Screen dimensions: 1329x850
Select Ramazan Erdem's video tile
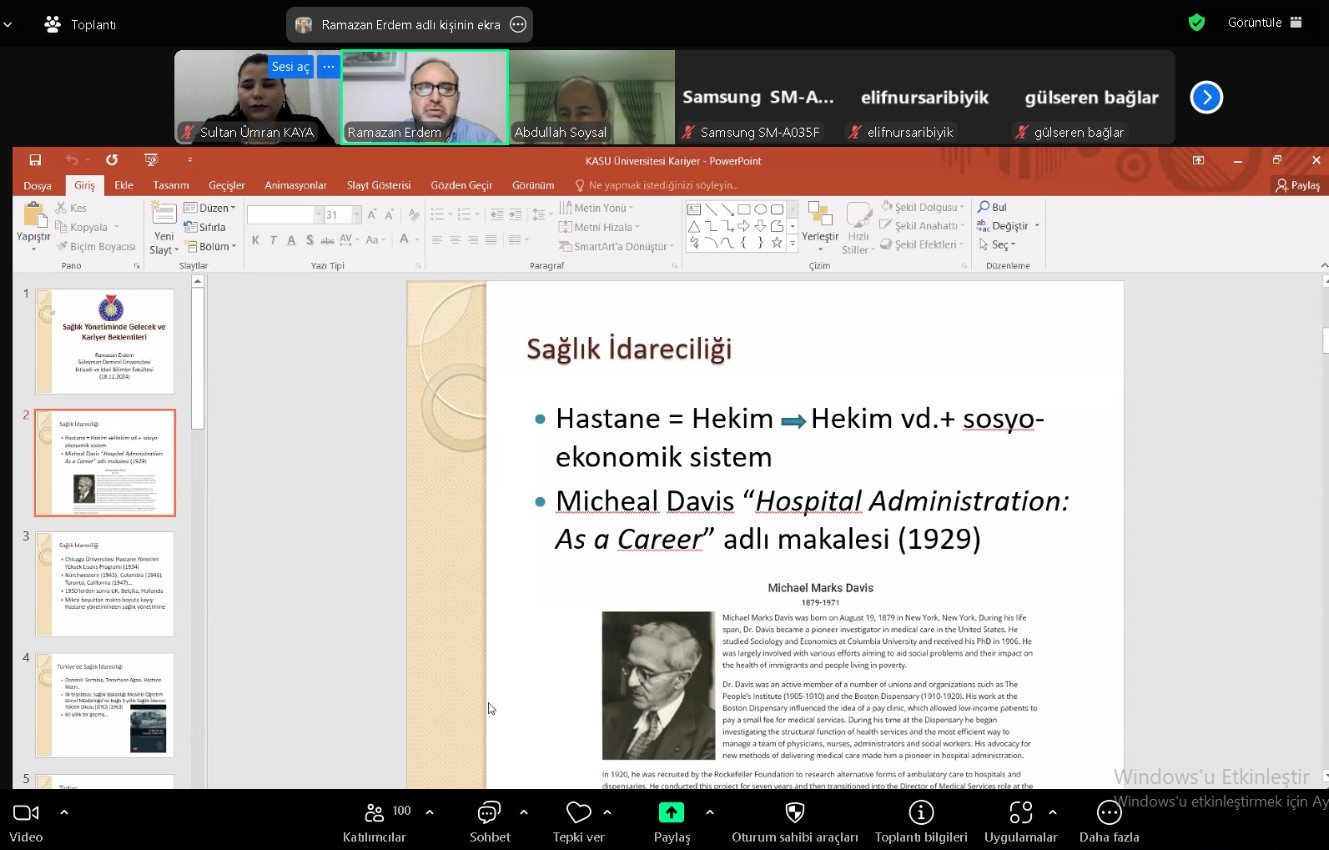click(x=424, y=97)
